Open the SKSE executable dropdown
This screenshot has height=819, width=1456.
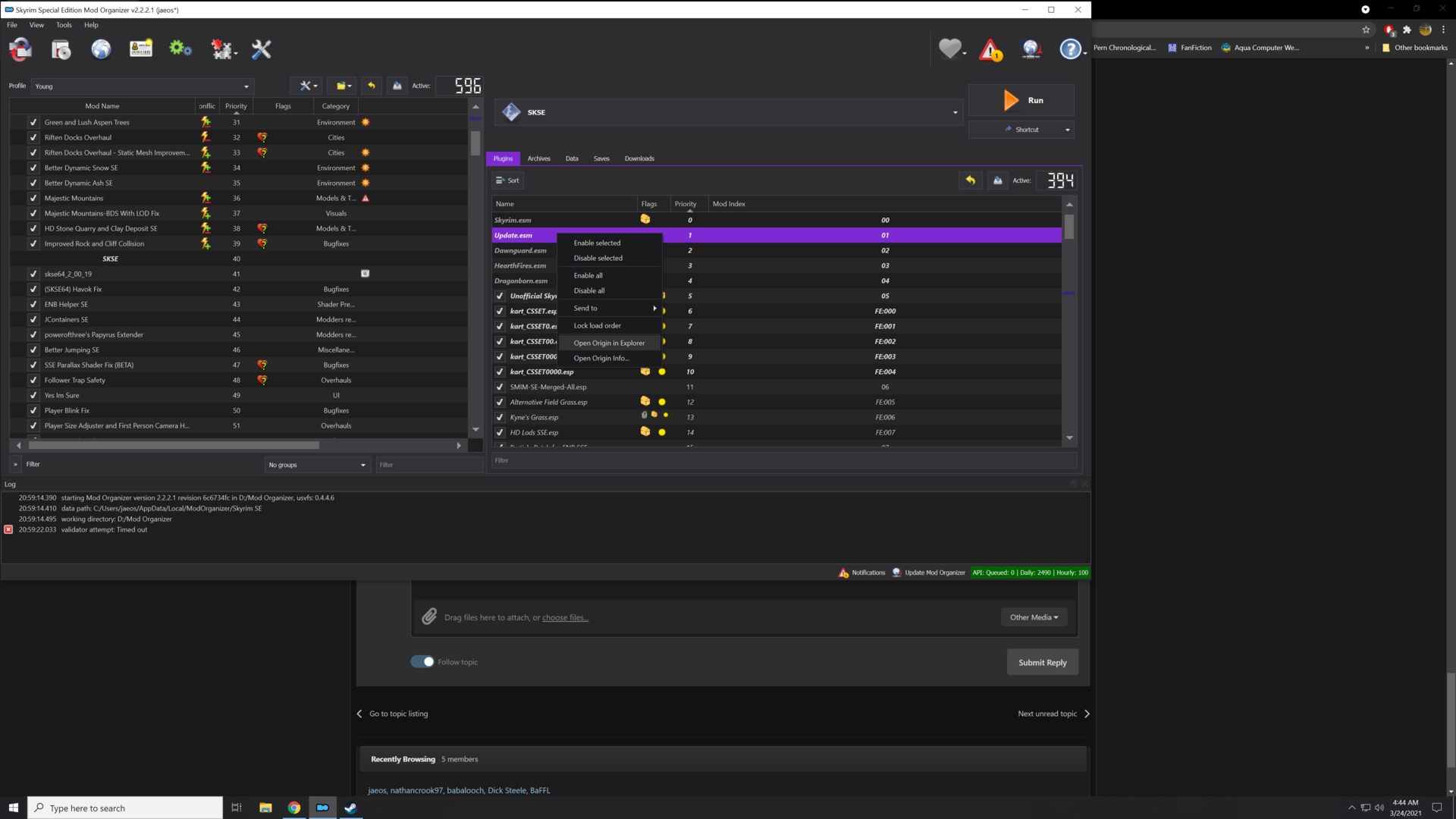tap(730, 112)
